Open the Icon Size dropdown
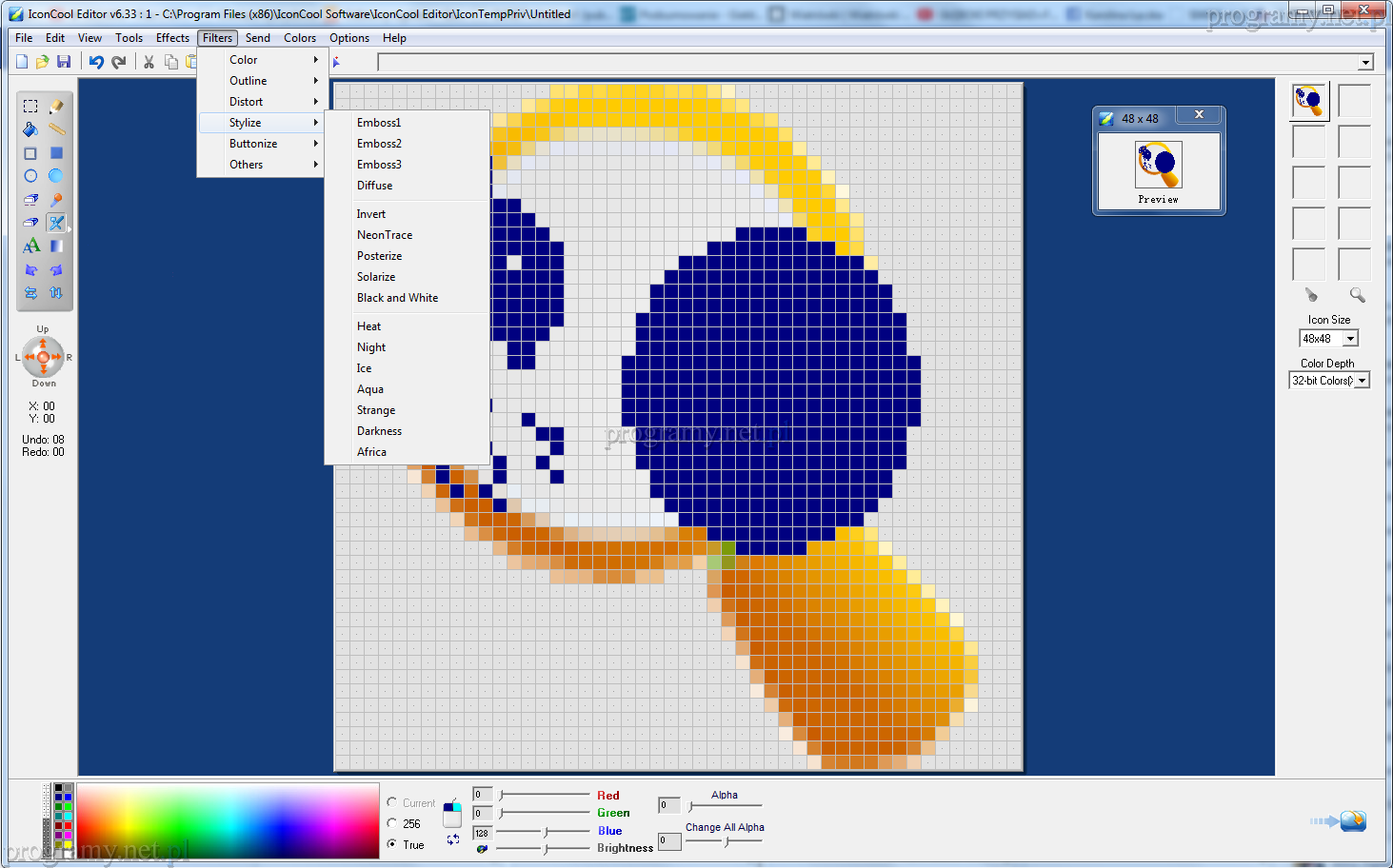1393x868 pixels. tap(1350, 339)
